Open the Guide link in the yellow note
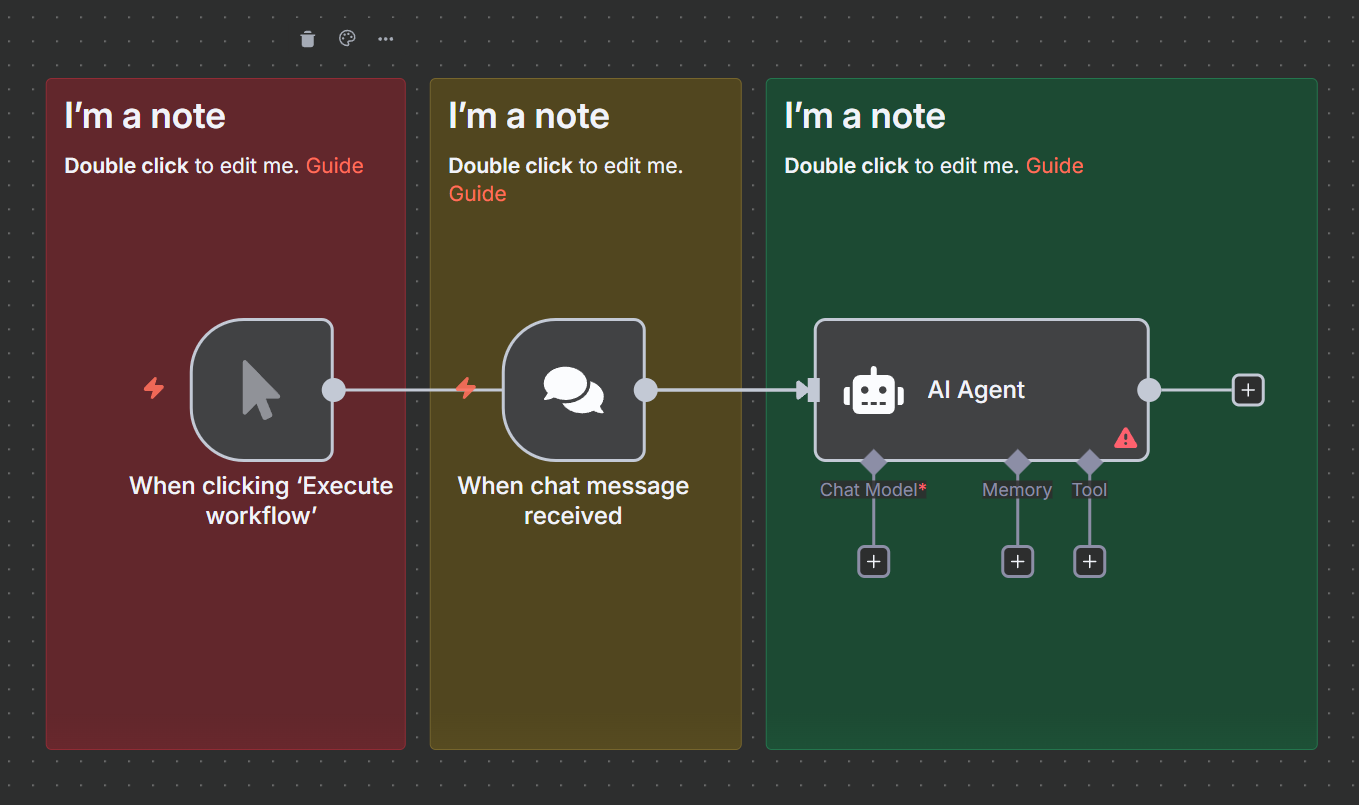The width and height of the screenshot is (1359, 805). (477, 194)
